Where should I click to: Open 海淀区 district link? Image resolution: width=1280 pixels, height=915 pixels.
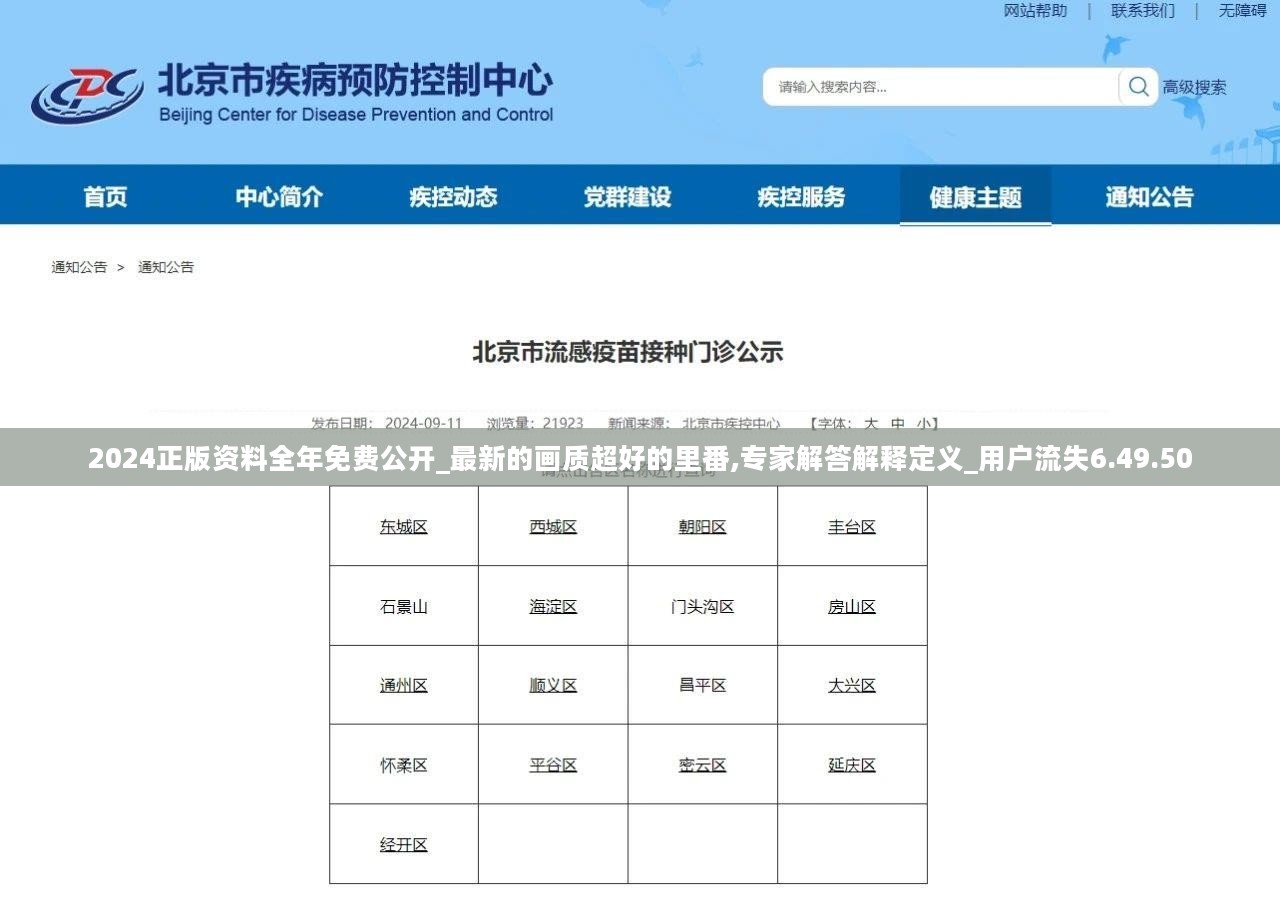click(553, 606)
